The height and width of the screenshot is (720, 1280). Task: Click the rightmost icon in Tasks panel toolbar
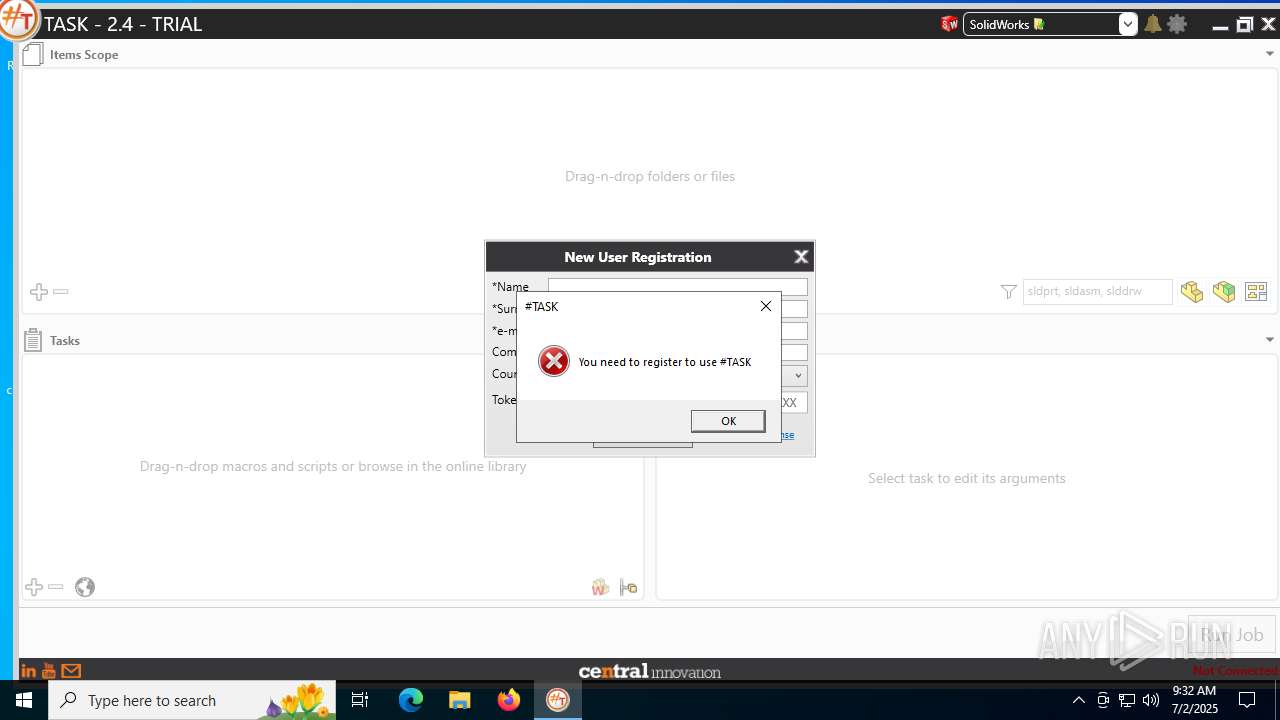tap(629, 587)
